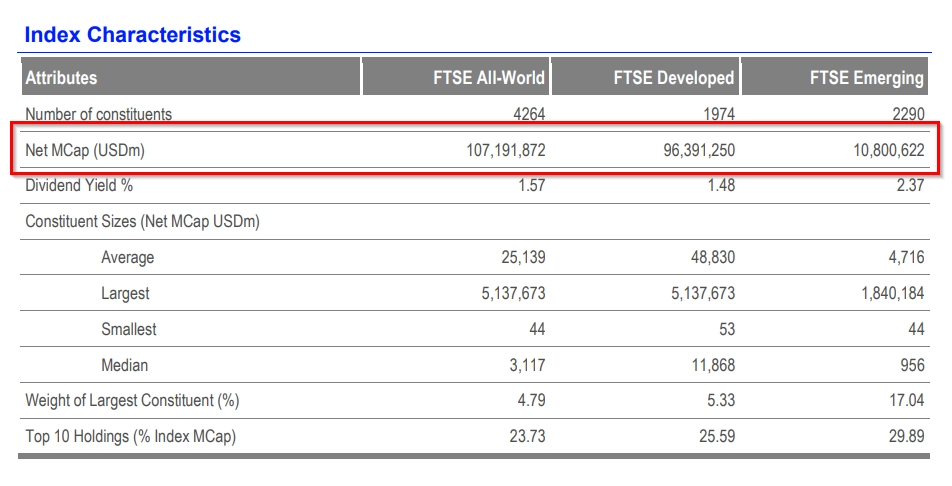The image size is (952, 486).
Task: Click the Dividend Yield % label
Action: click(x=79, y=185)
